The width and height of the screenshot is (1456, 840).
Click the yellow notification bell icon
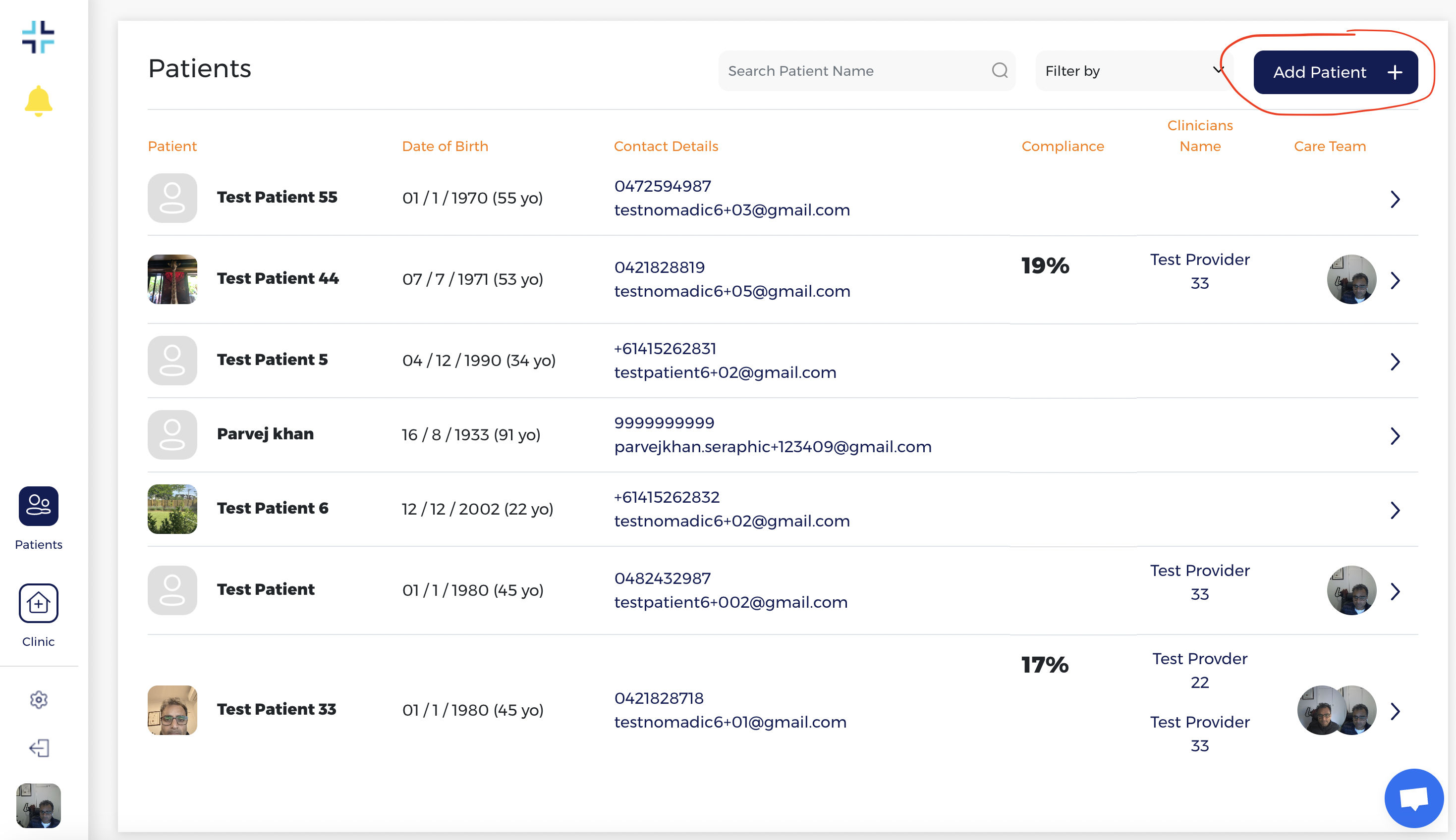[x=38, y=101]
